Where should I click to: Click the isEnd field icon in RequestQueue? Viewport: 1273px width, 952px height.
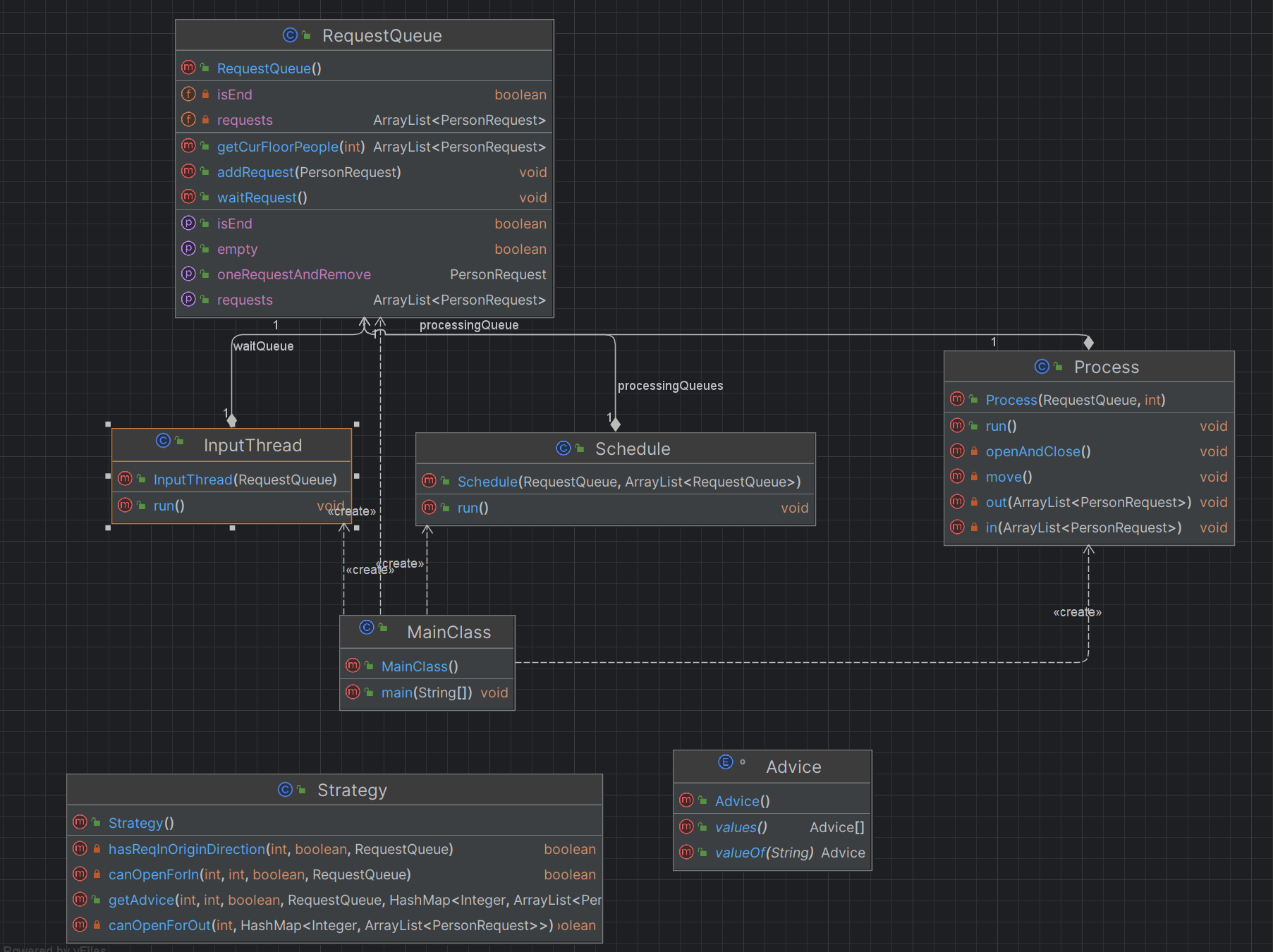click(x=188, y=94)
